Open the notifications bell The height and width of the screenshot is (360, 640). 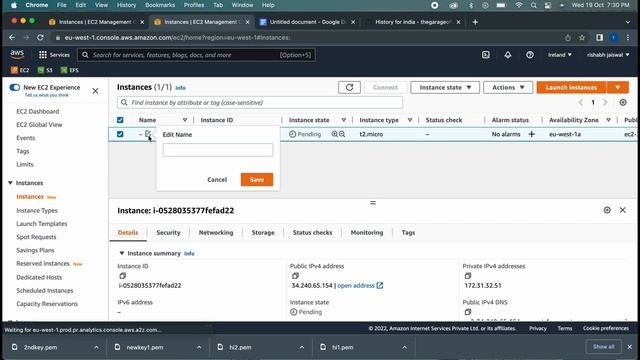pos(508,55)
